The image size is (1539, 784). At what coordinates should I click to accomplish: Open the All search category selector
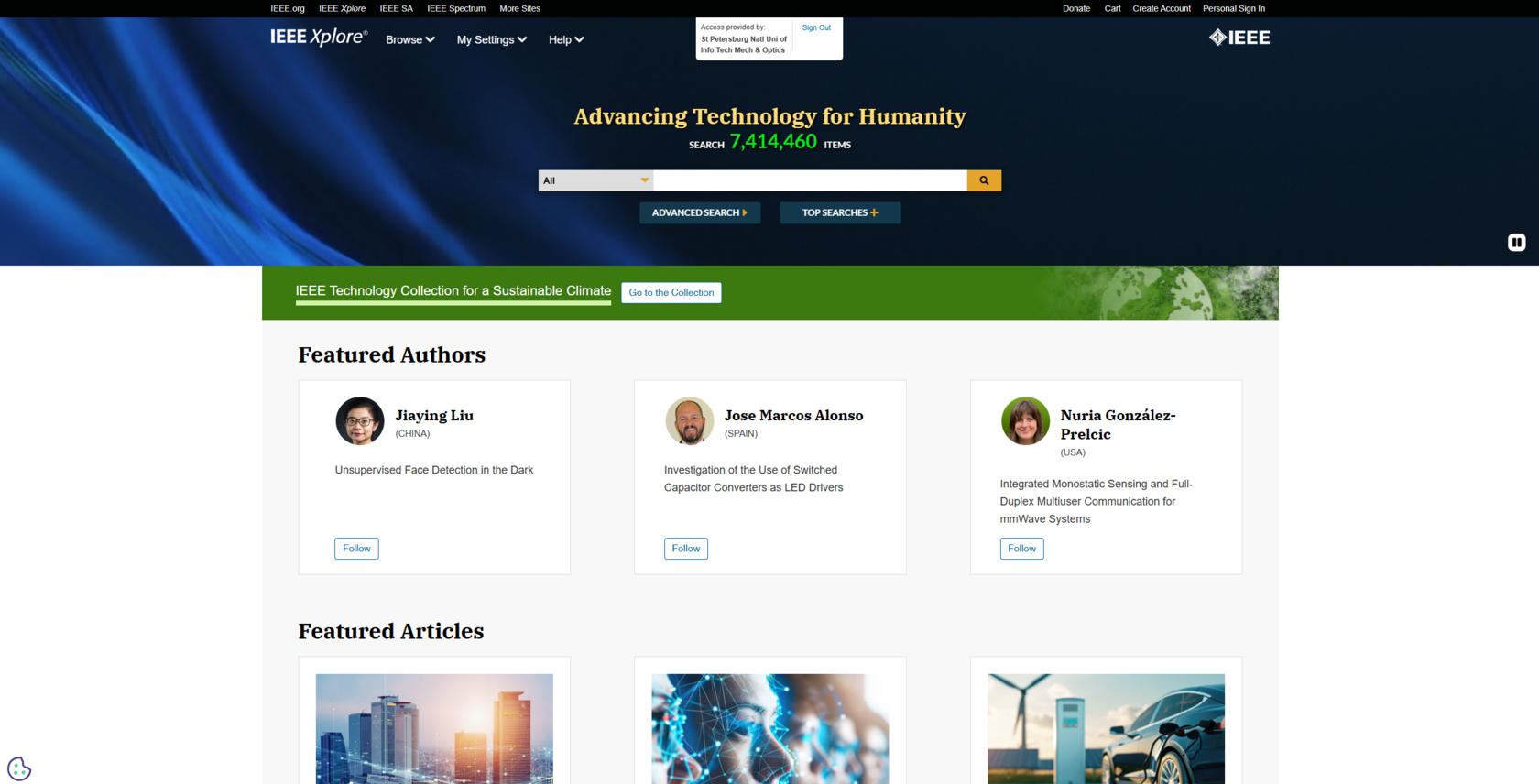click(x=595, y=180)
